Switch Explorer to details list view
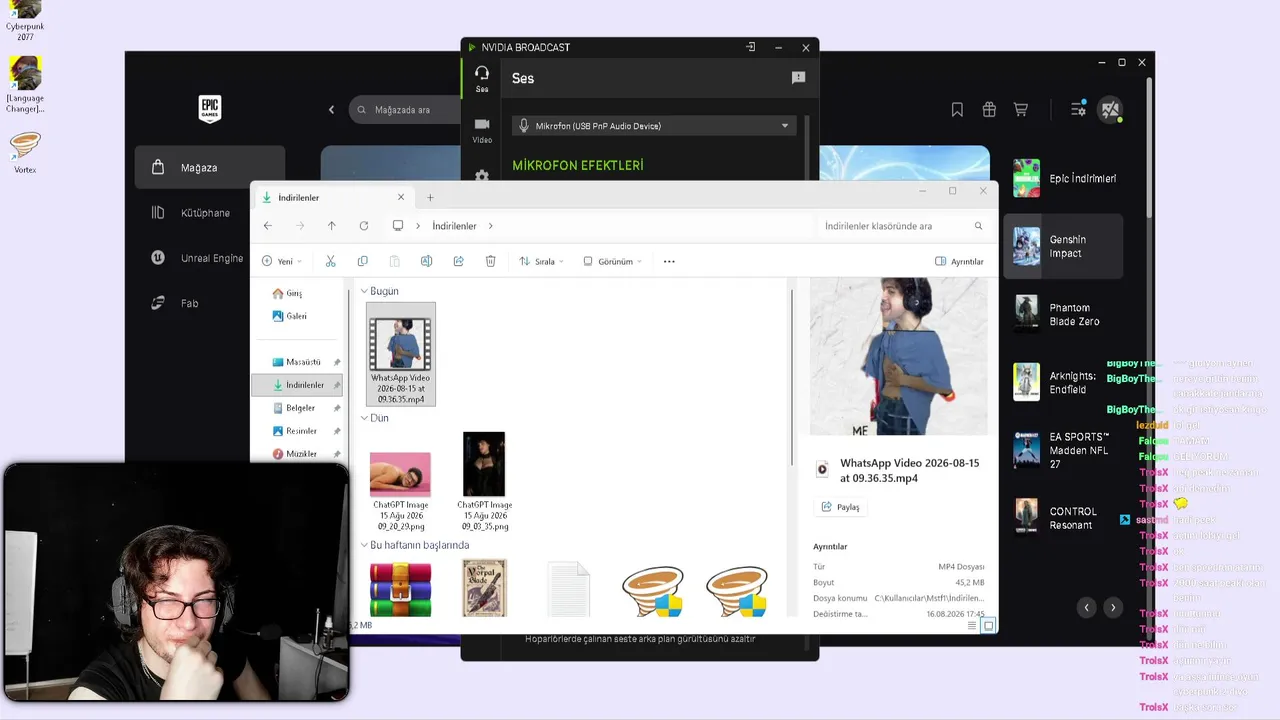 [972, 626]
